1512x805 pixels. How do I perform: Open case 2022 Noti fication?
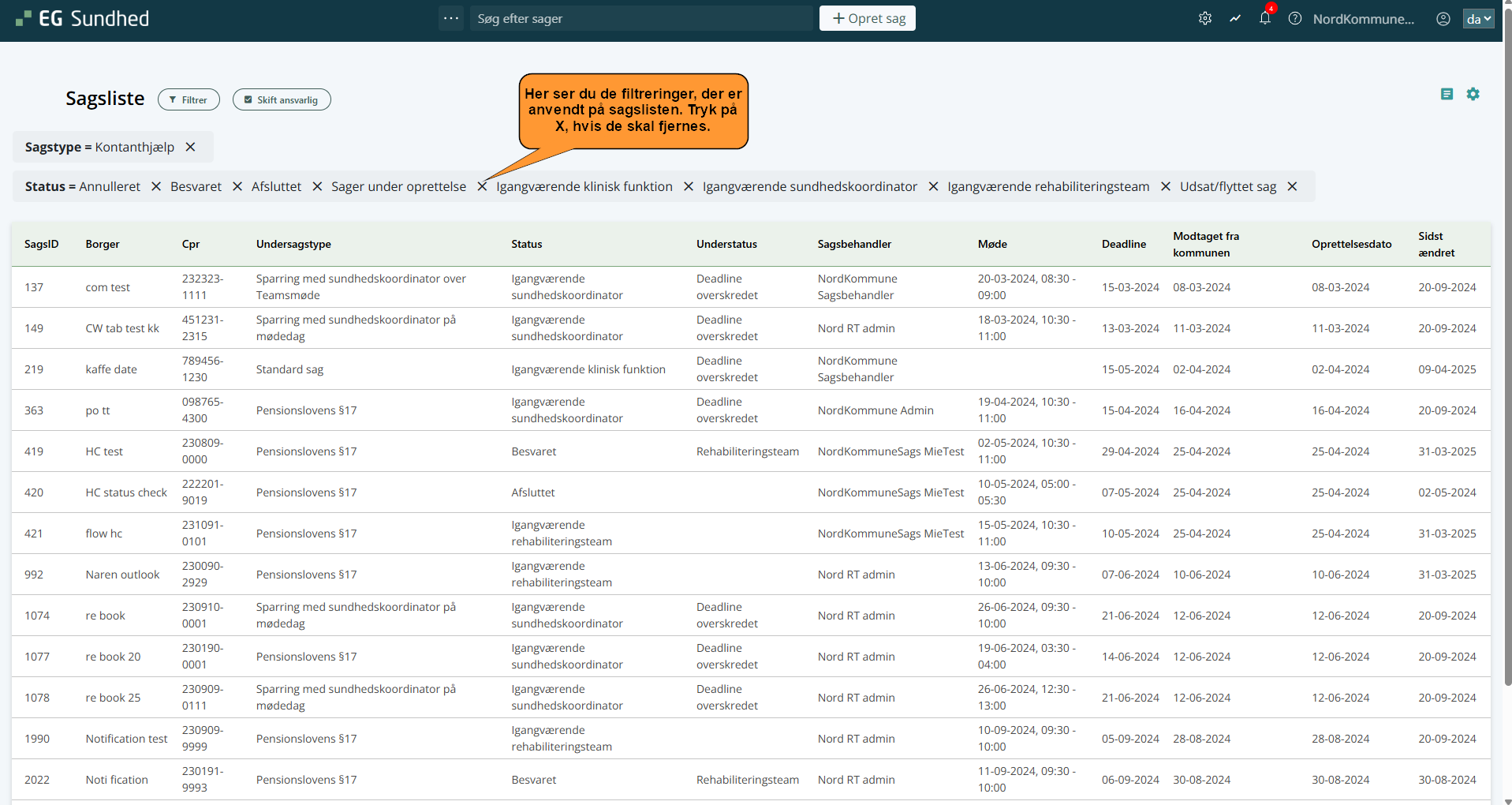point(751,780)
